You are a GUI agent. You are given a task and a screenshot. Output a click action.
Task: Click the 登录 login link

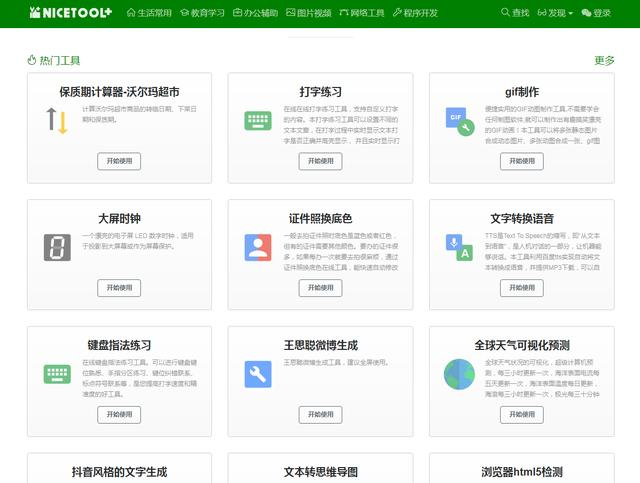coord(596,13)
